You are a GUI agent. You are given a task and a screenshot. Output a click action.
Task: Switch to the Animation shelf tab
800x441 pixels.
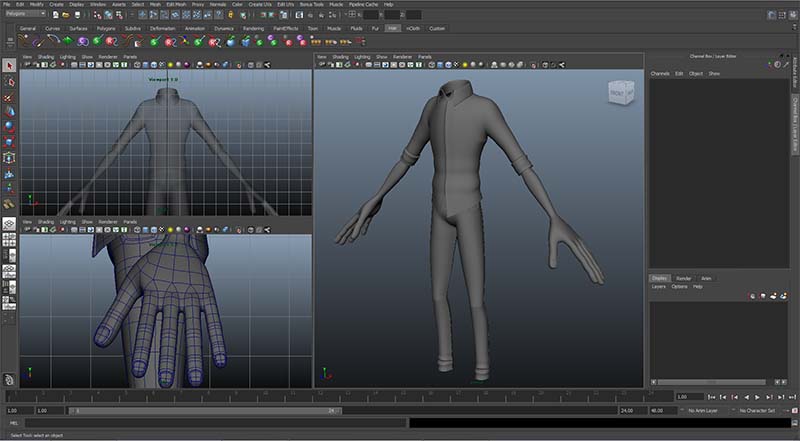[194, 29]
